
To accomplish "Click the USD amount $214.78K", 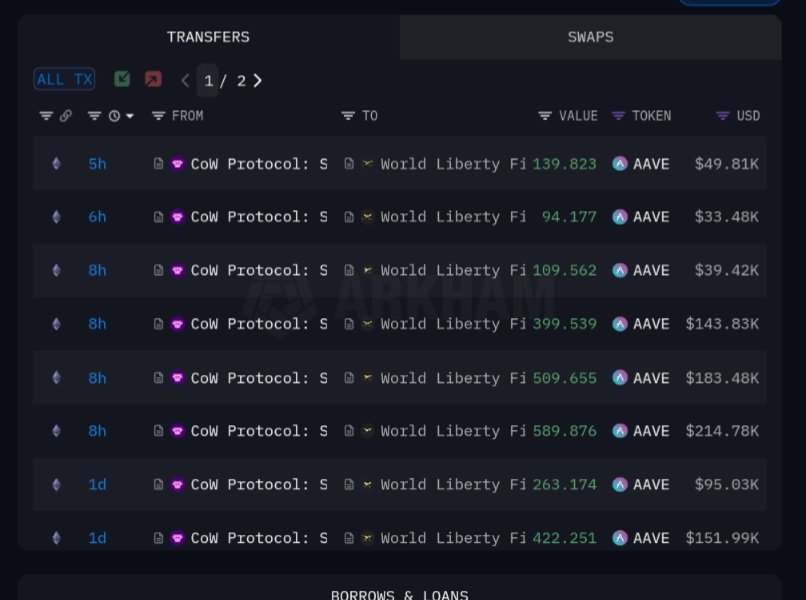I will pyautogui.click(x=722, y=431).
